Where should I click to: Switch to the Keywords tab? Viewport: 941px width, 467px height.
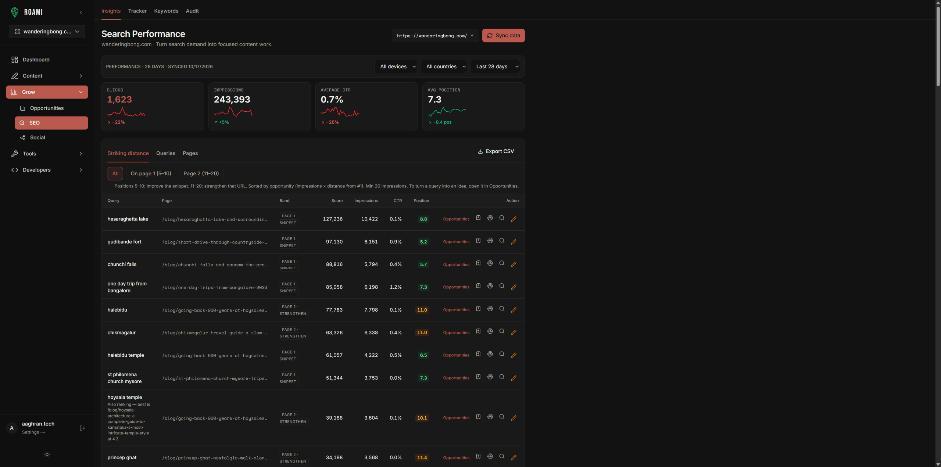(x=166, y=11)
